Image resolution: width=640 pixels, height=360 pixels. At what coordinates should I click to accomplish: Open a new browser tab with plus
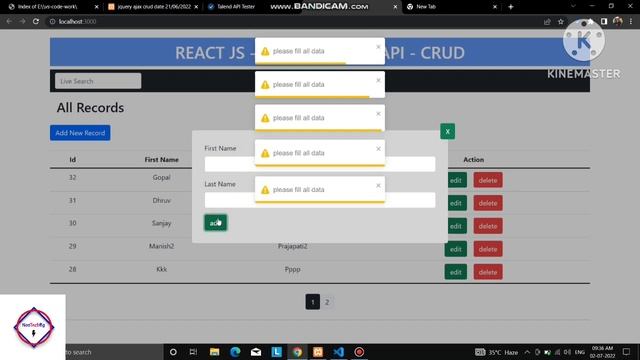tap(511, 7)
